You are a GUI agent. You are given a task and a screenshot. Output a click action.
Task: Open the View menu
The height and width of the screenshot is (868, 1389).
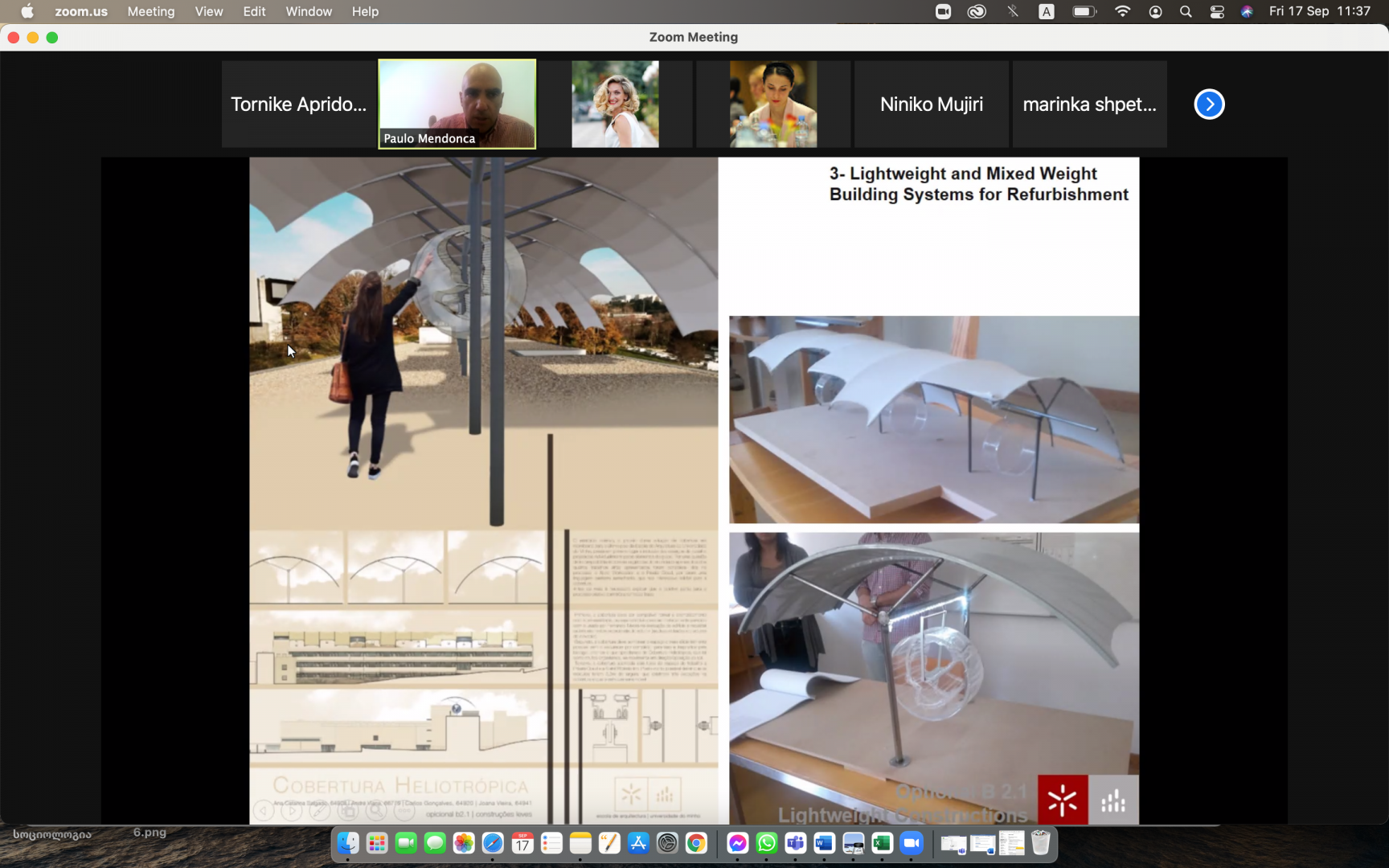[x=209, y=11]
